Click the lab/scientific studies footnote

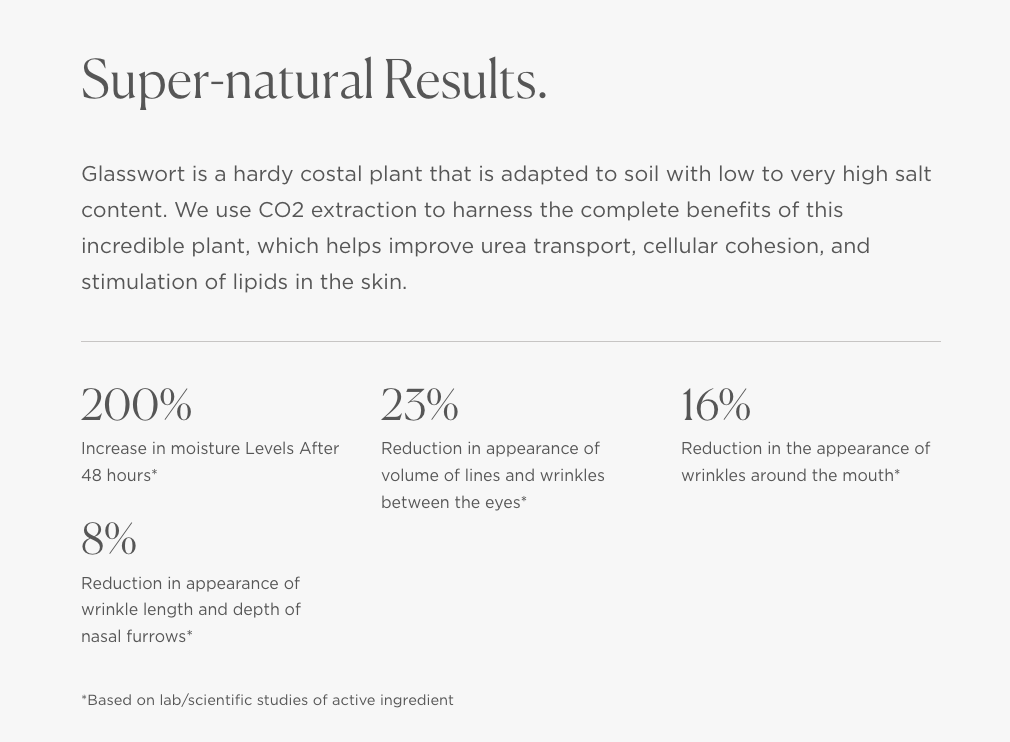pos(267,700)
